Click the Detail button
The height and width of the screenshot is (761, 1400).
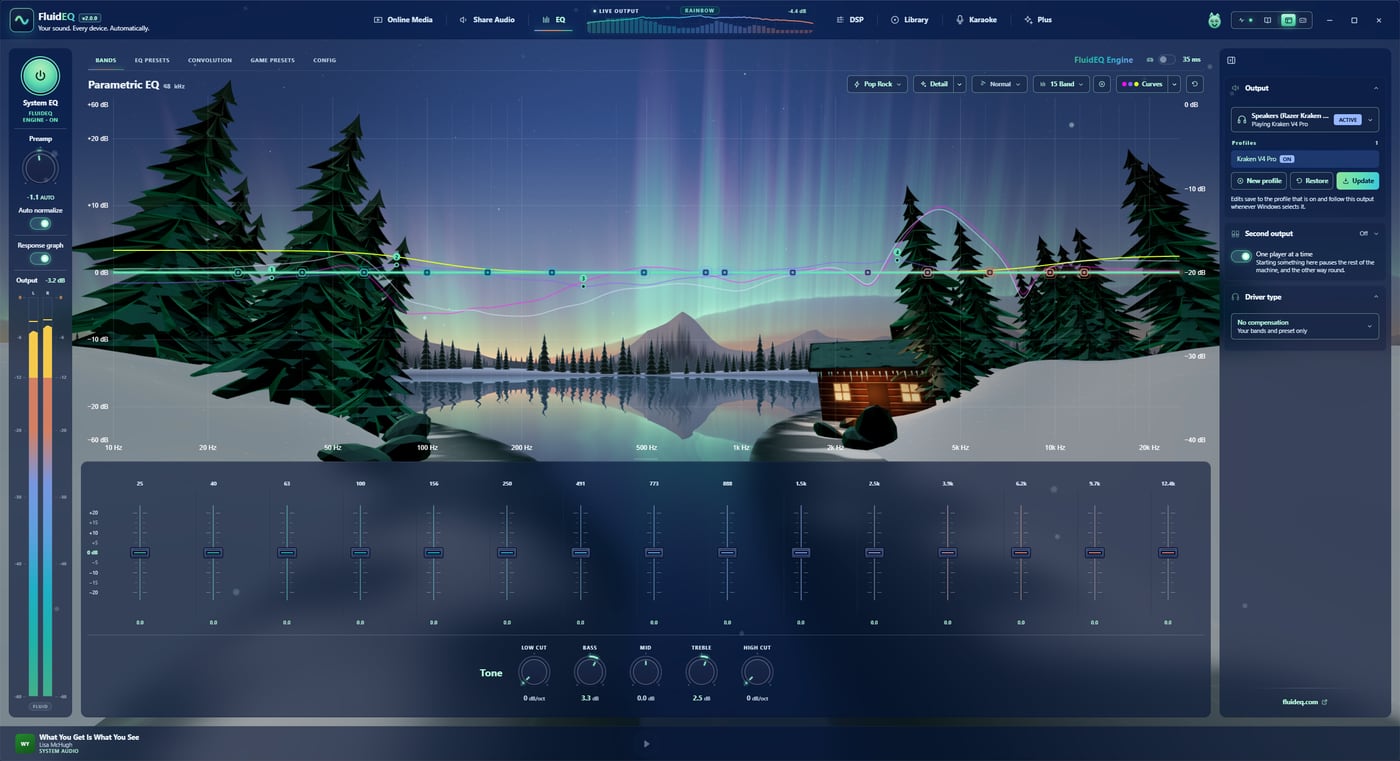[932, 84]
